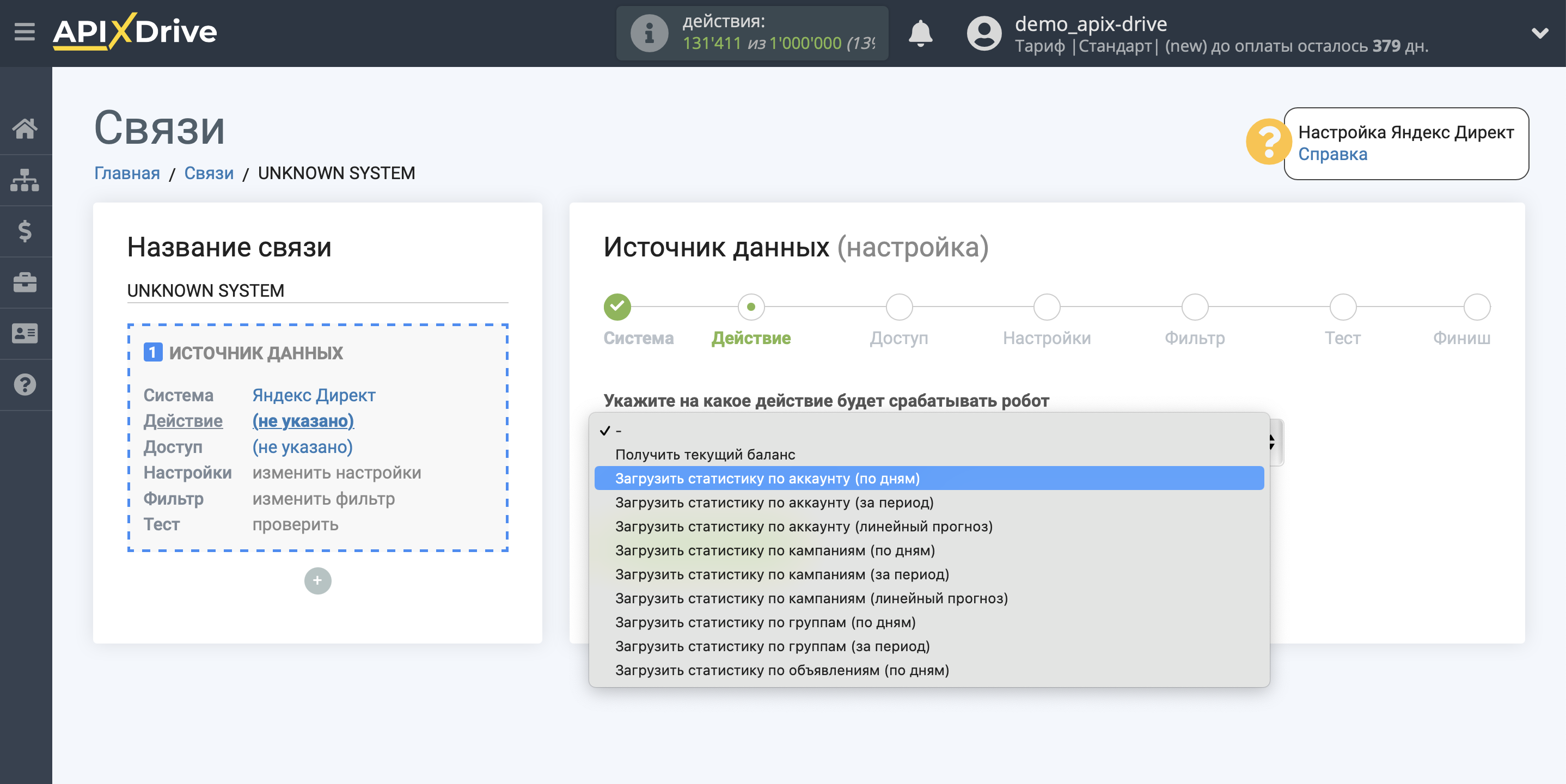Select the Настройки step label
The image size is (1566, 784).
1047,338
